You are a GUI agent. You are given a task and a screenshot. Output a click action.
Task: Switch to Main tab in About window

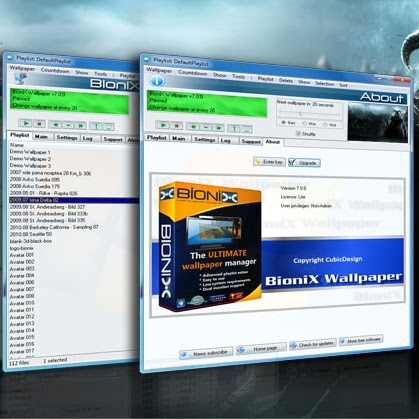click(x=179, y=138)
